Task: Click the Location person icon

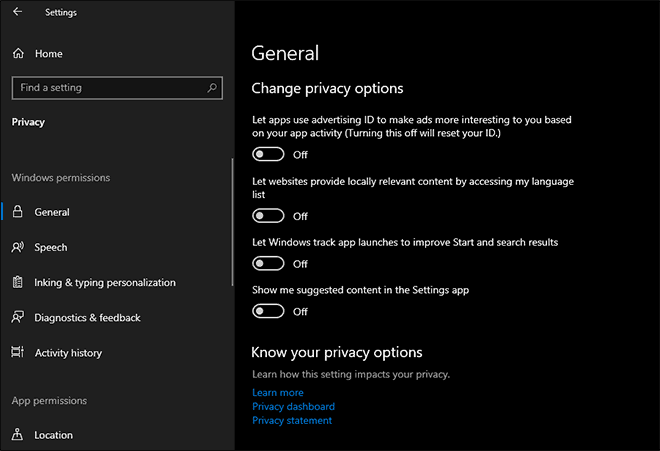Action: (17, 434)
